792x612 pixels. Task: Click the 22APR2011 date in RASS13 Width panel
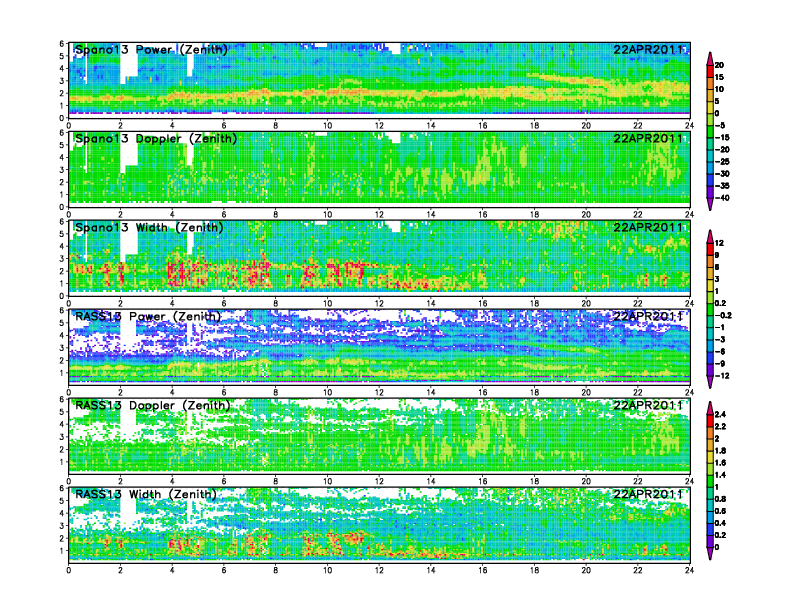(x=648, y=494)
